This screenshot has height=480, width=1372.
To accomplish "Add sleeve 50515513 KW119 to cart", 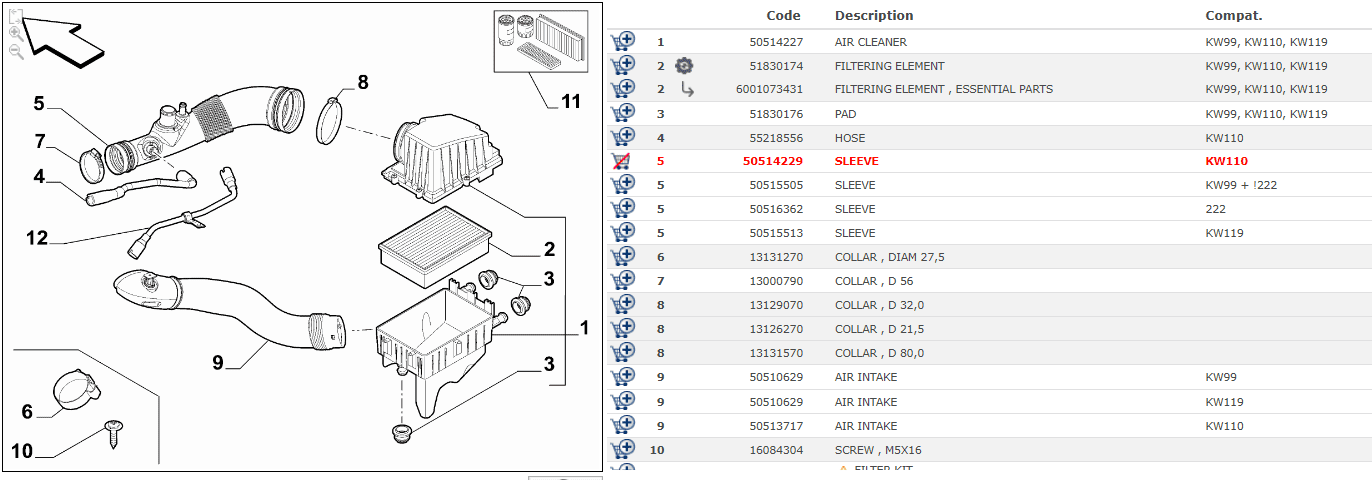I will point(622,233).
